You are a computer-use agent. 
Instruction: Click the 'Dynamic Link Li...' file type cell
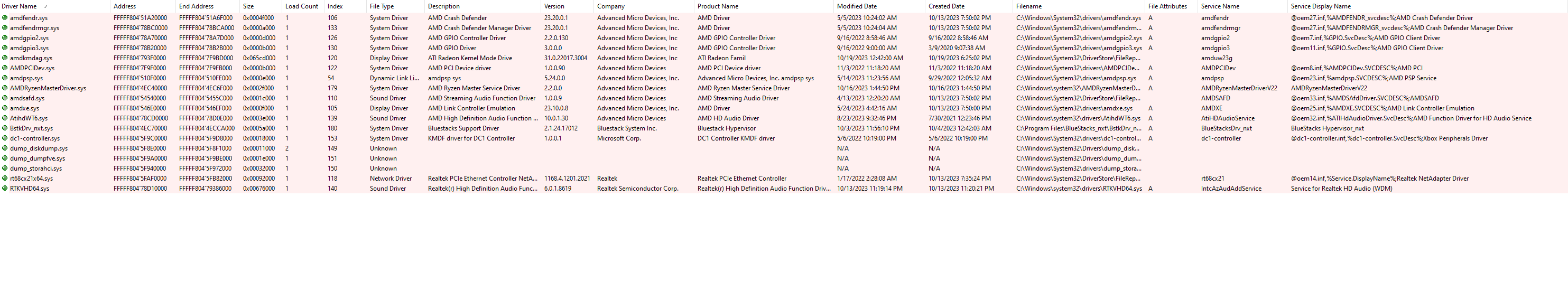click(394, 78)
